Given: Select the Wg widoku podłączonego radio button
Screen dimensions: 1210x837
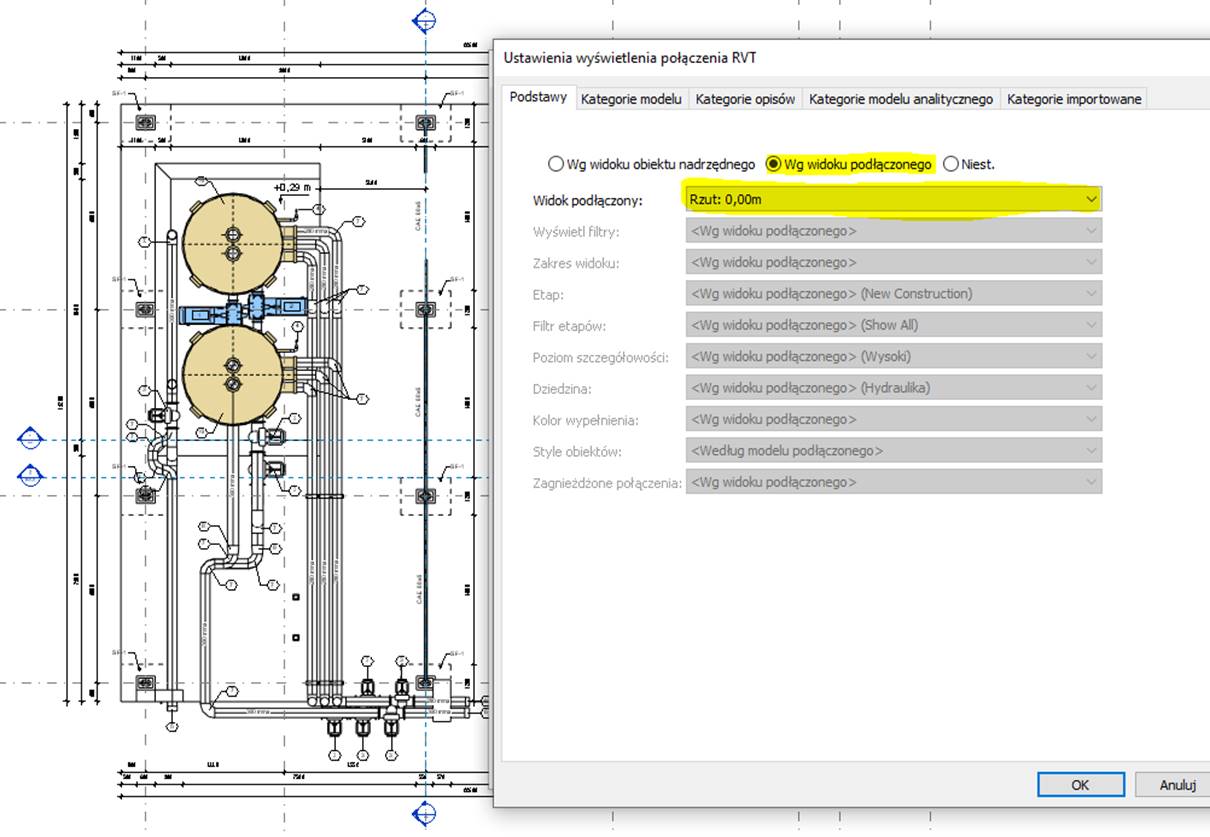Looking at the screenshot, I should [x=773, y=163].
